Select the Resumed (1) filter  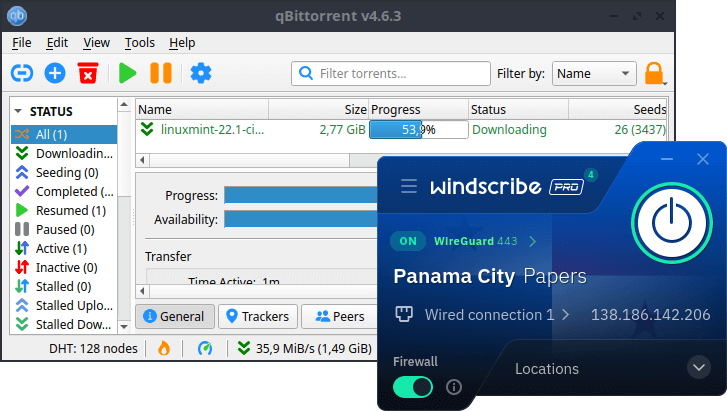pyautogui.click(x=64, y=211)
